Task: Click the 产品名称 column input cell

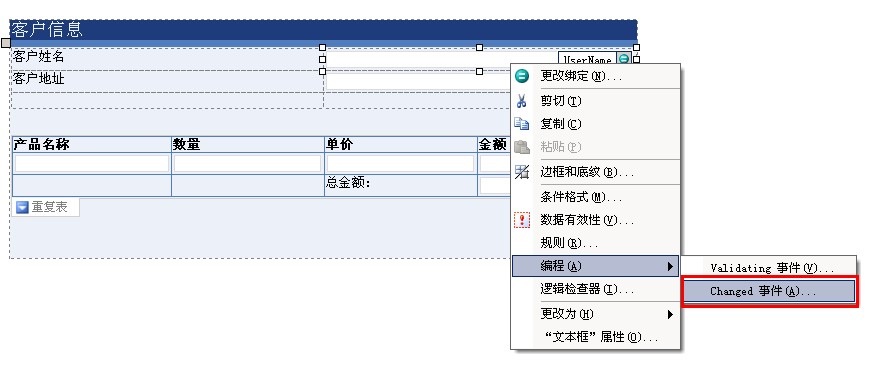Action: click(92, 163)
